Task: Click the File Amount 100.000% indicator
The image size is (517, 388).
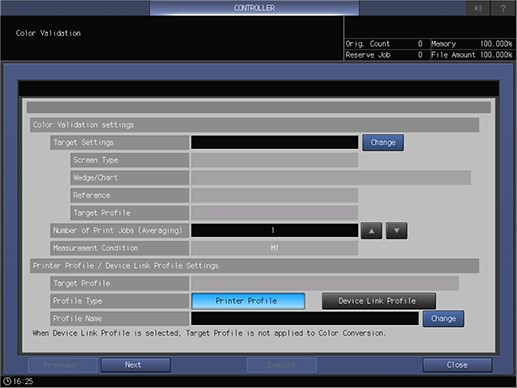Action: [x=472, y=55]
